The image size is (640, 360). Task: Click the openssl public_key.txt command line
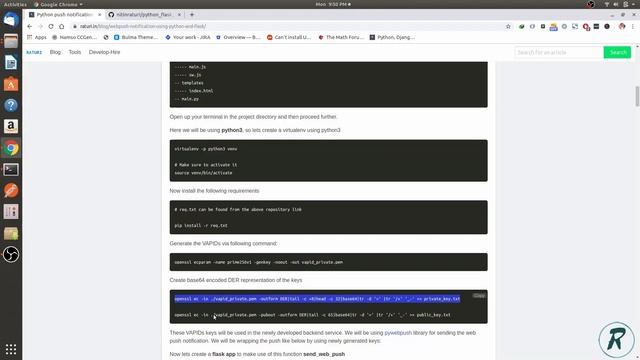(x=312, y=315)
